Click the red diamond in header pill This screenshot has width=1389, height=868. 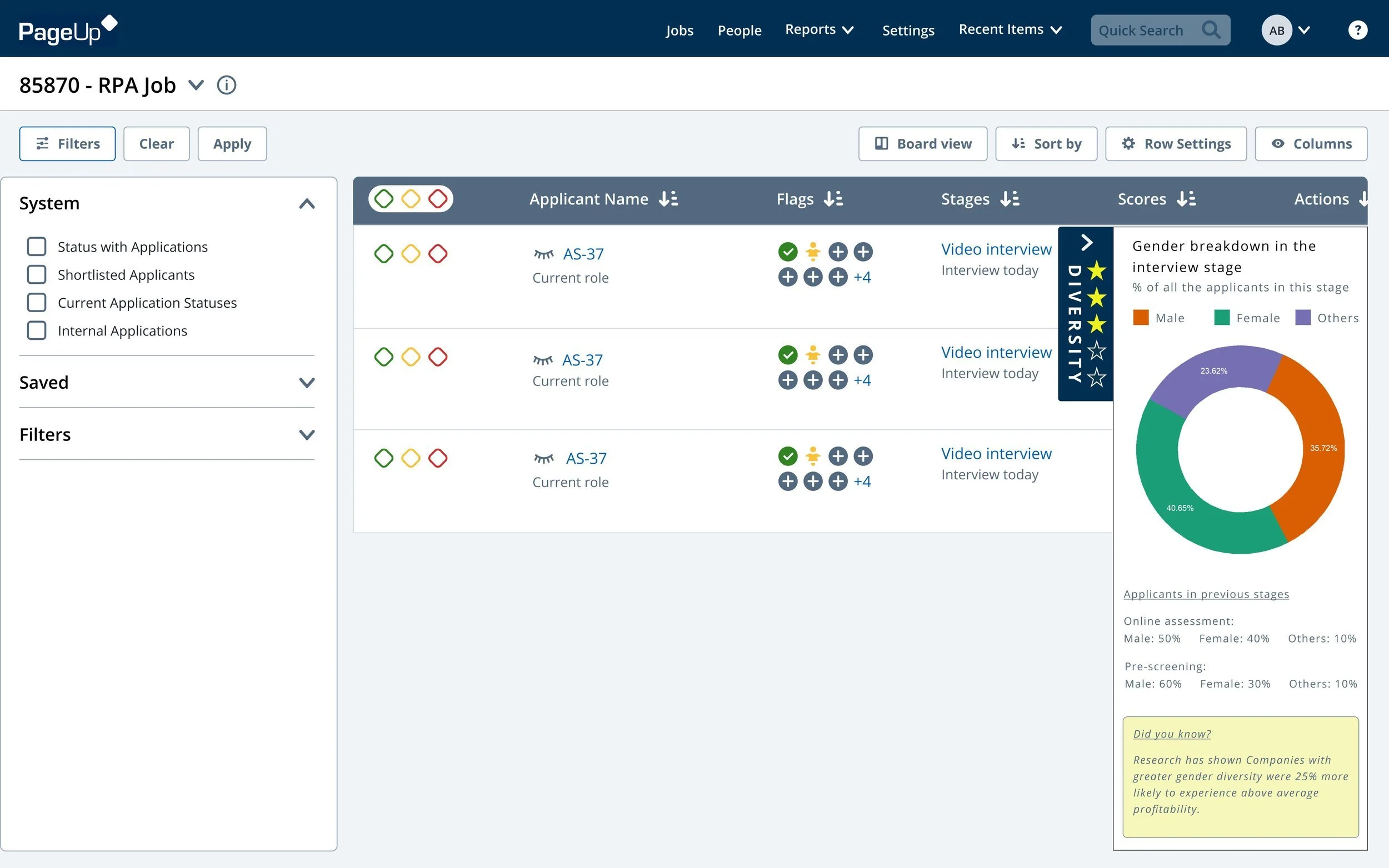click(438, 199)
